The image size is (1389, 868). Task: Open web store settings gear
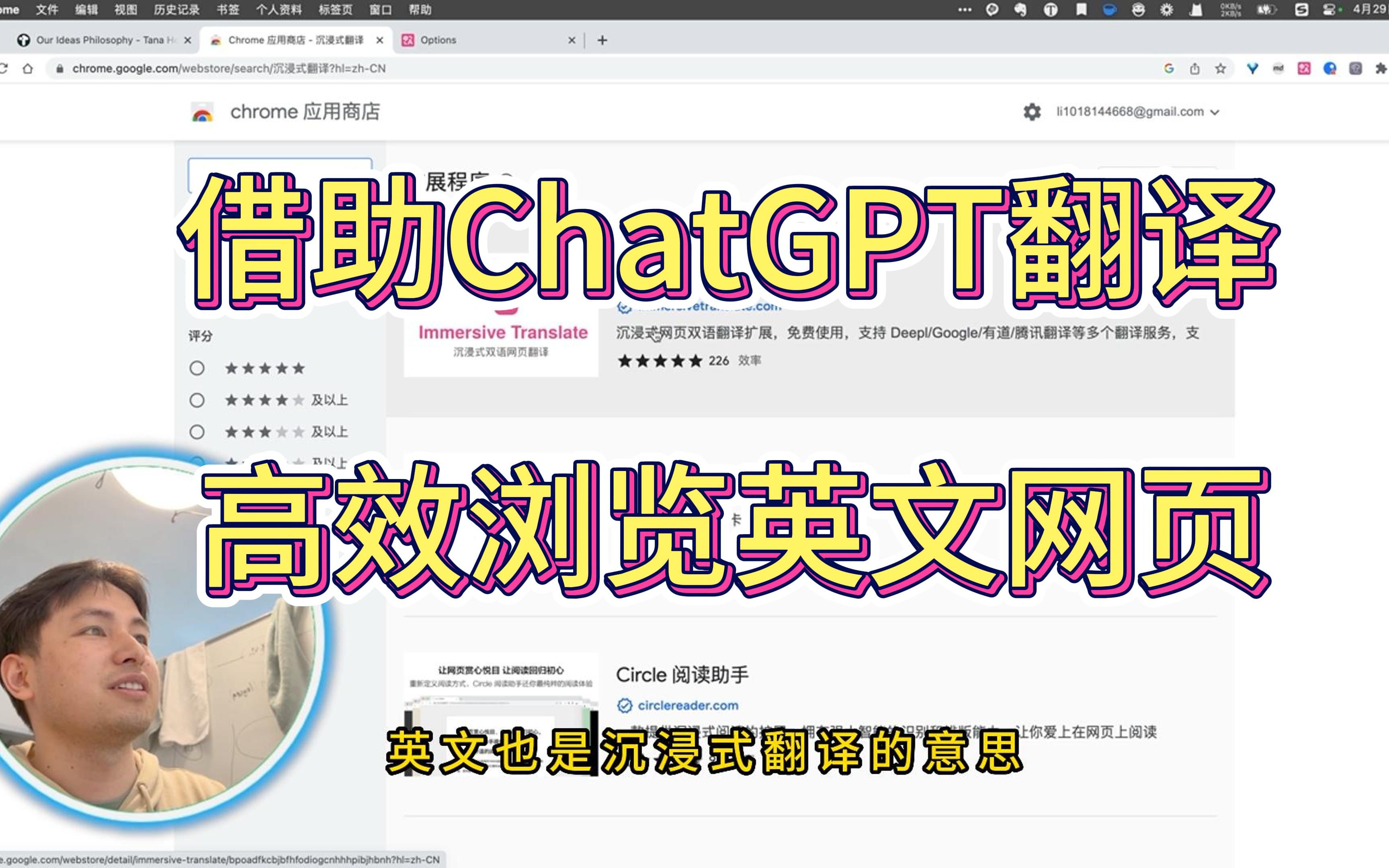1031,112
